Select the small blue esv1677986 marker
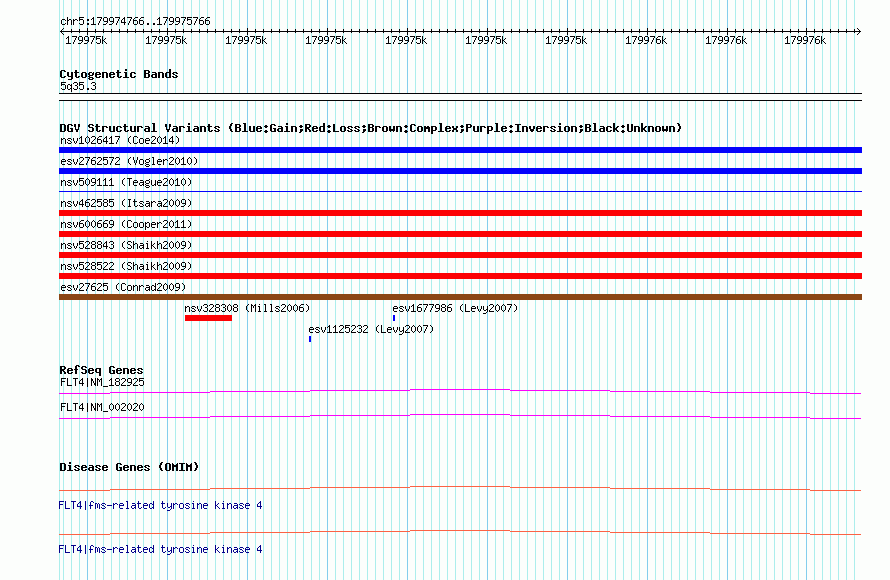Viewport: 890px width, 580px height. 394,318
